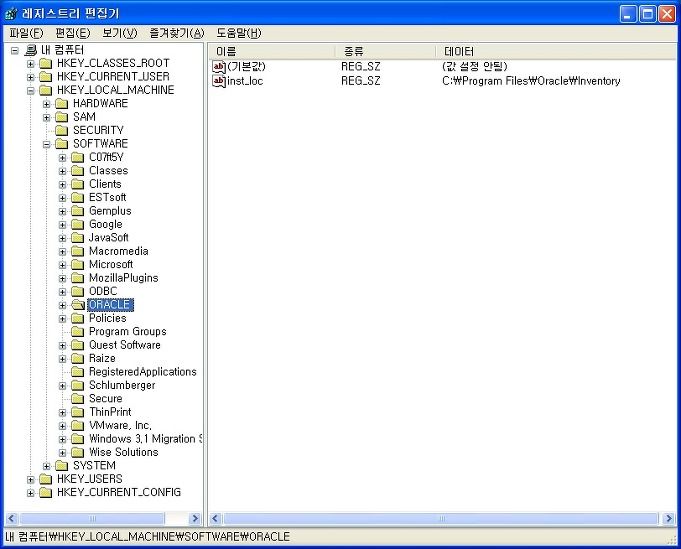Select the Schlumberger key label
Screen dimensions: 681x549
tap(122, 385)
